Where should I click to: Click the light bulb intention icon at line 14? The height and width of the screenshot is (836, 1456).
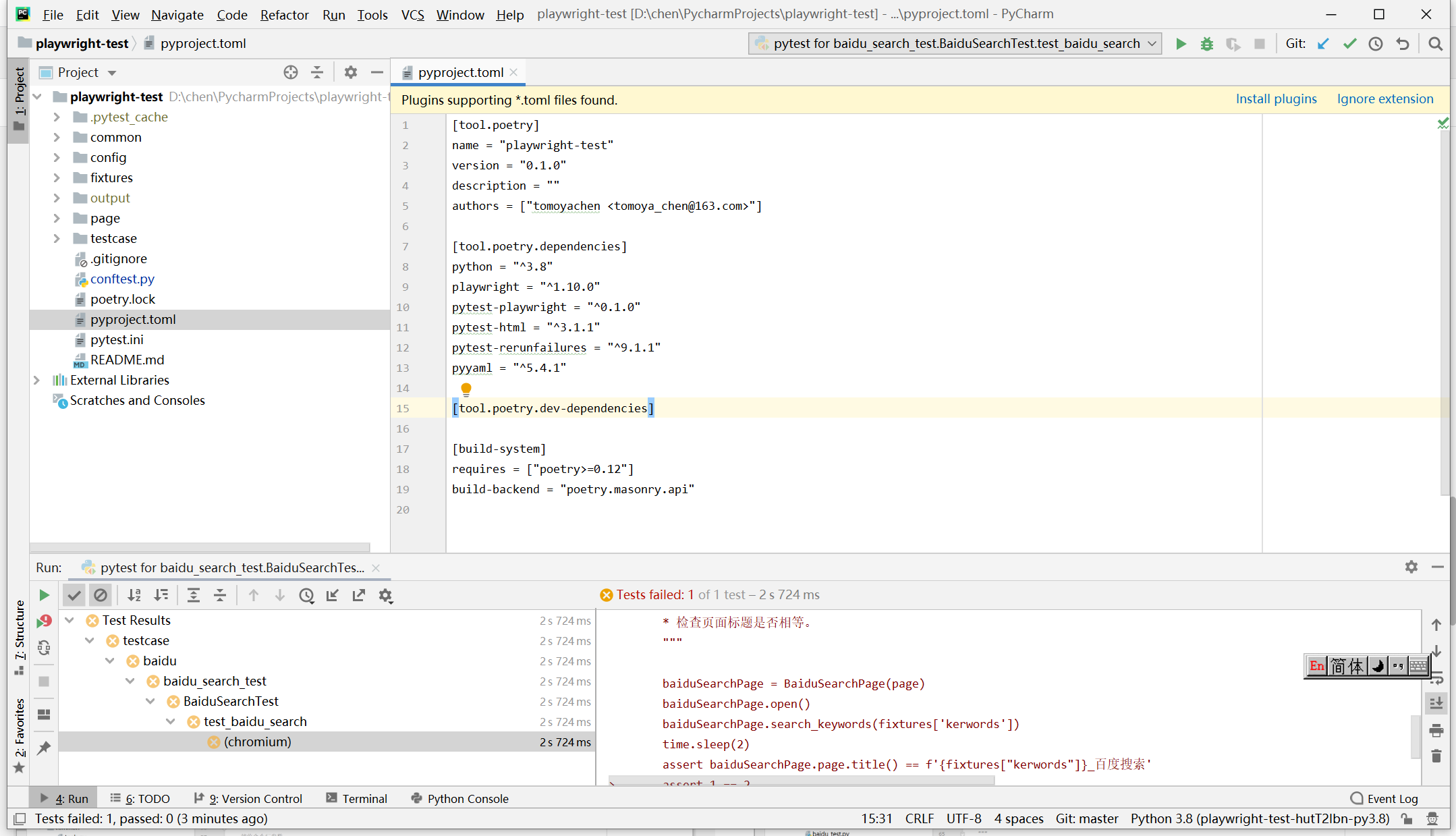(466, 389)
